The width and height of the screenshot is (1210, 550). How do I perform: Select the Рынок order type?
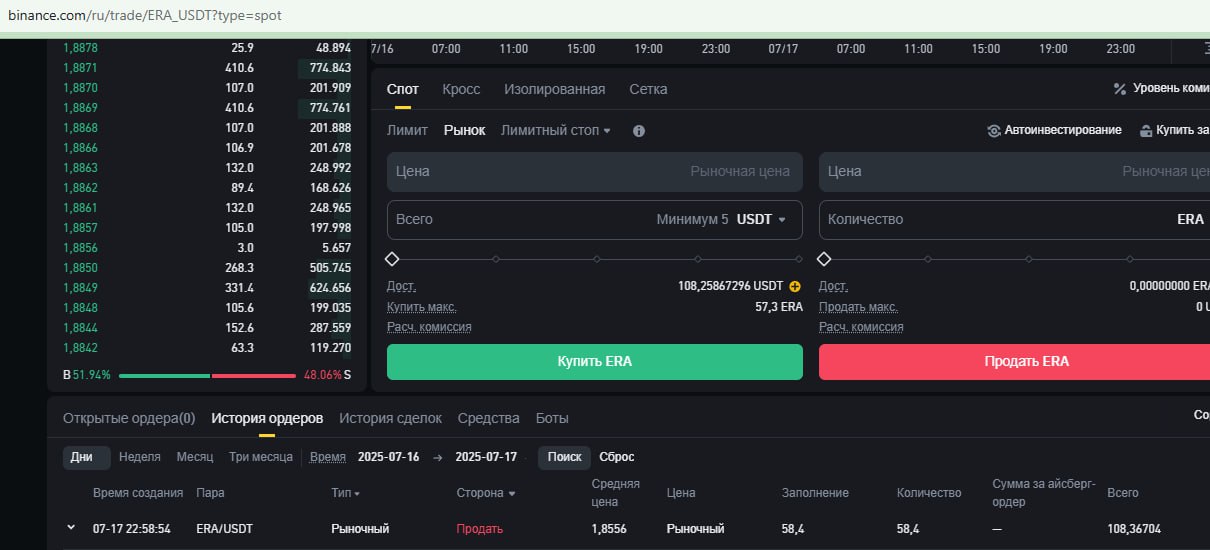[464, 131]
